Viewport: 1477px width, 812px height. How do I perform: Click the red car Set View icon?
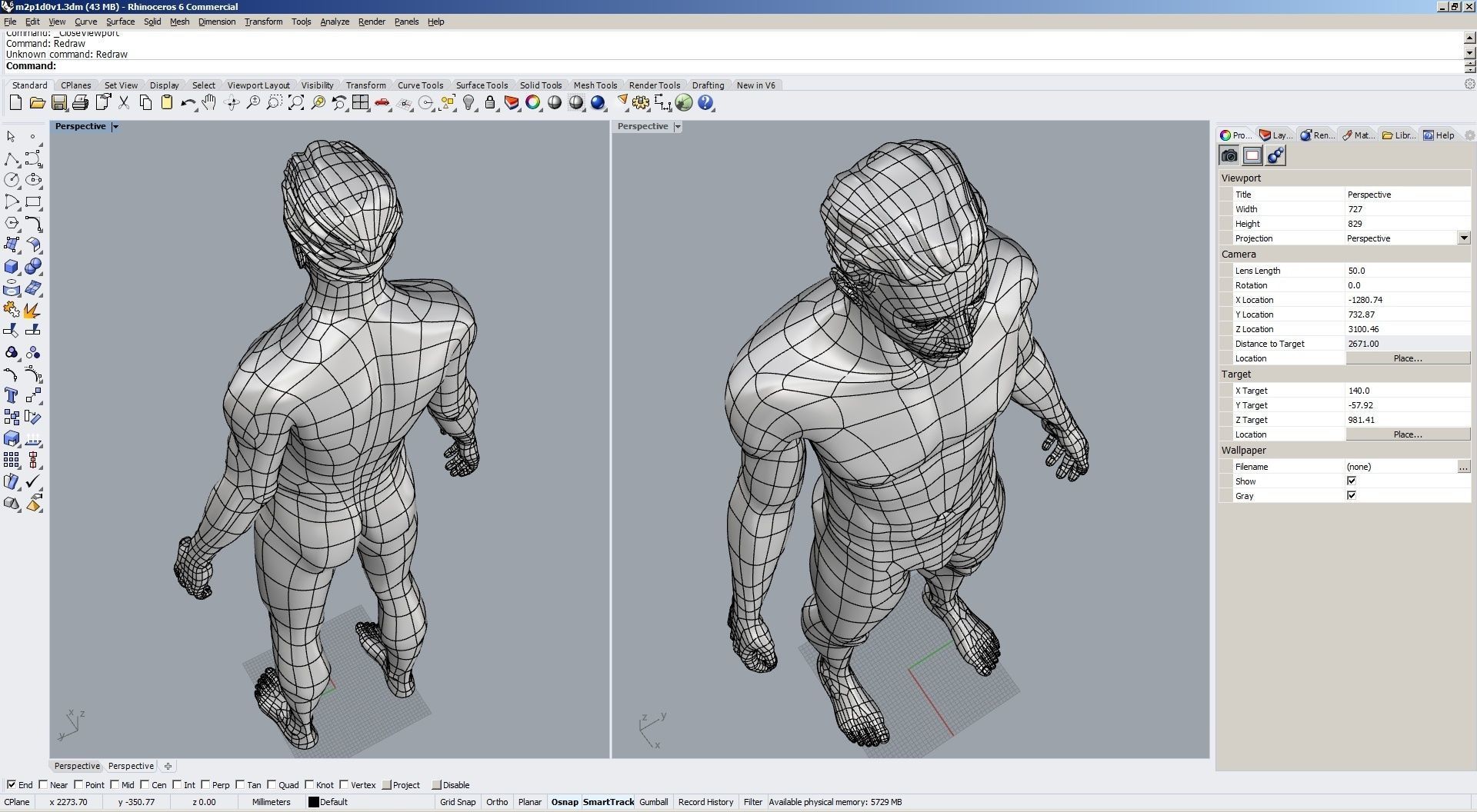pyautogui.click(x=382, y=102)
